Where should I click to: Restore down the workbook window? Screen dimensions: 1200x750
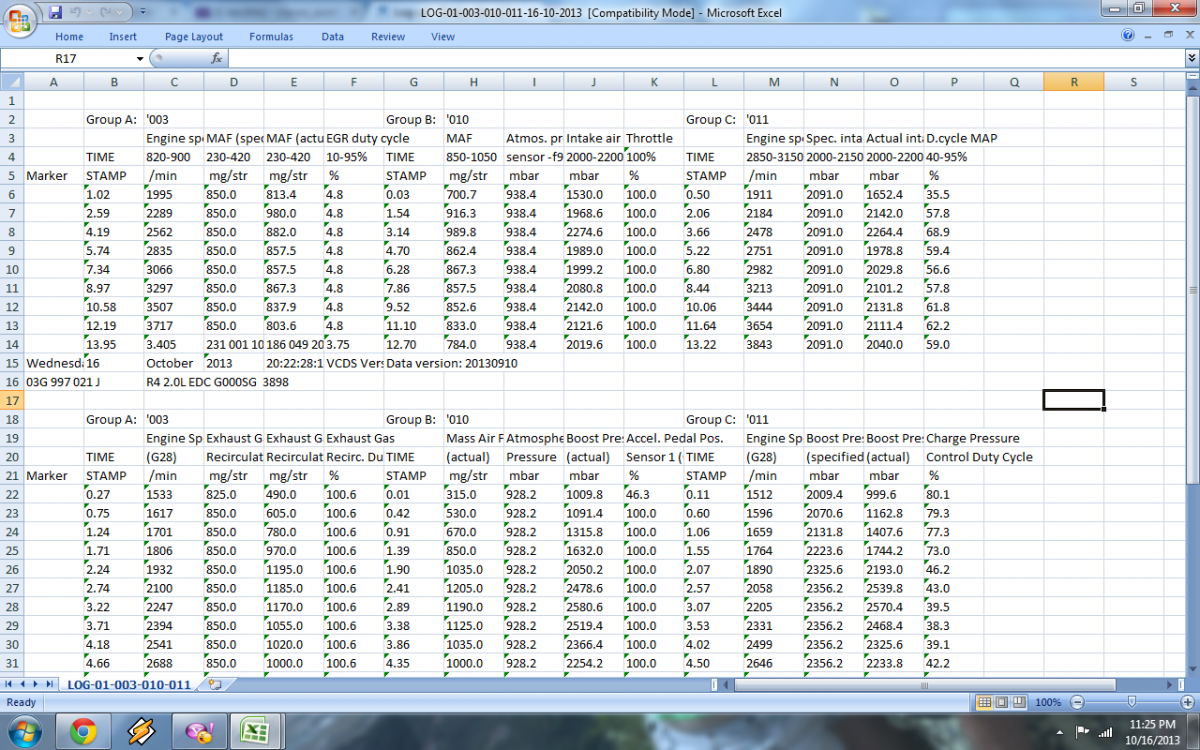[x=1167, y=36]
